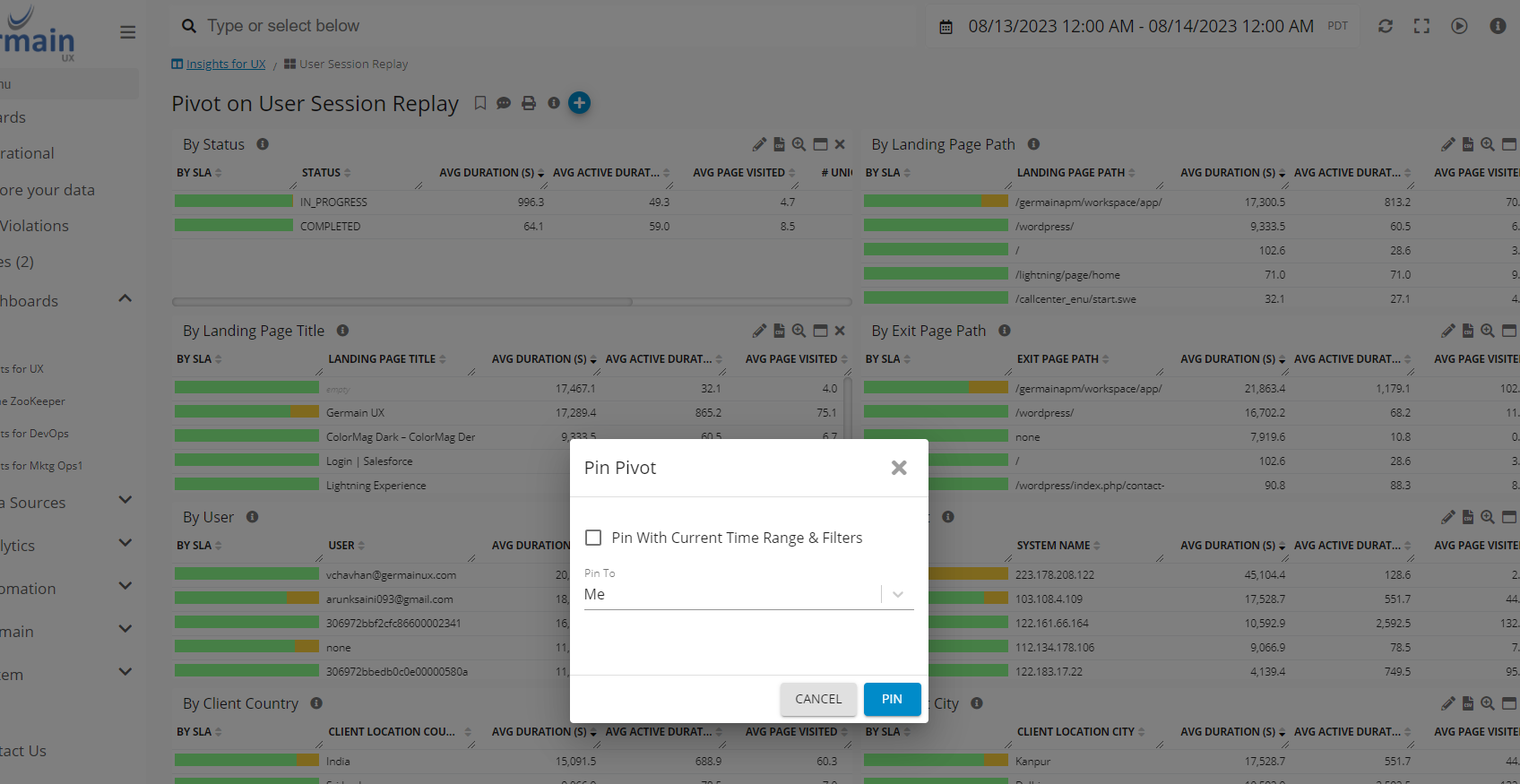Open comments icon beside page title
This screenshot has width=1520, height=784.
click(x=504, y=103)
